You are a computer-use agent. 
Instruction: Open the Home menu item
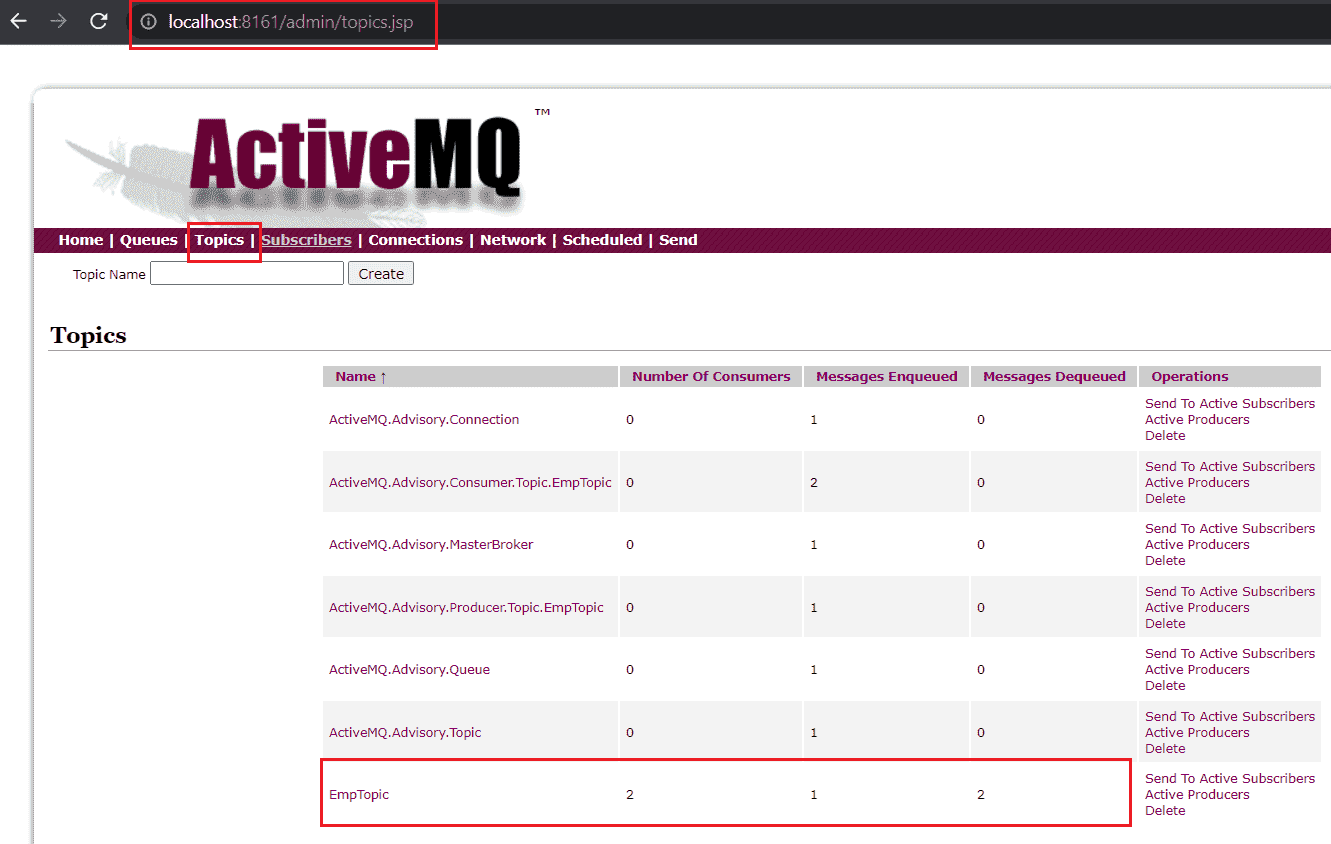pyautogui.click(x=81, y=240)
